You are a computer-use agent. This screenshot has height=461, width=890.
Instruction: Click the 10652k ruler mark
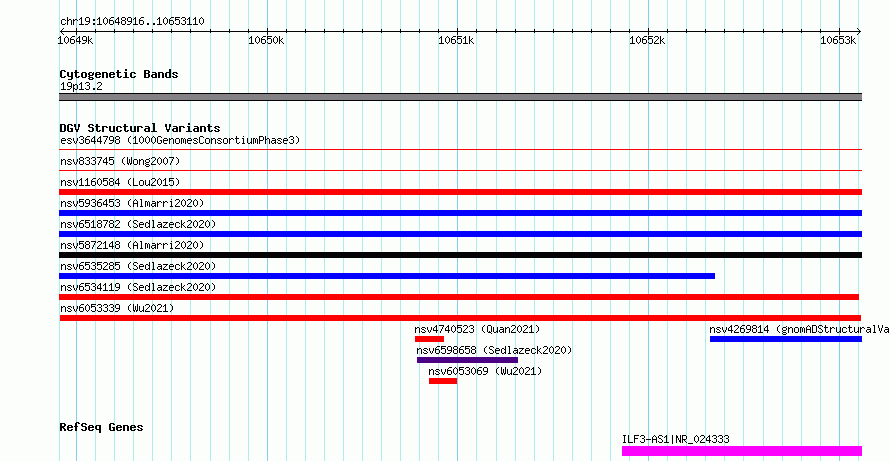(x=648, y=40)
